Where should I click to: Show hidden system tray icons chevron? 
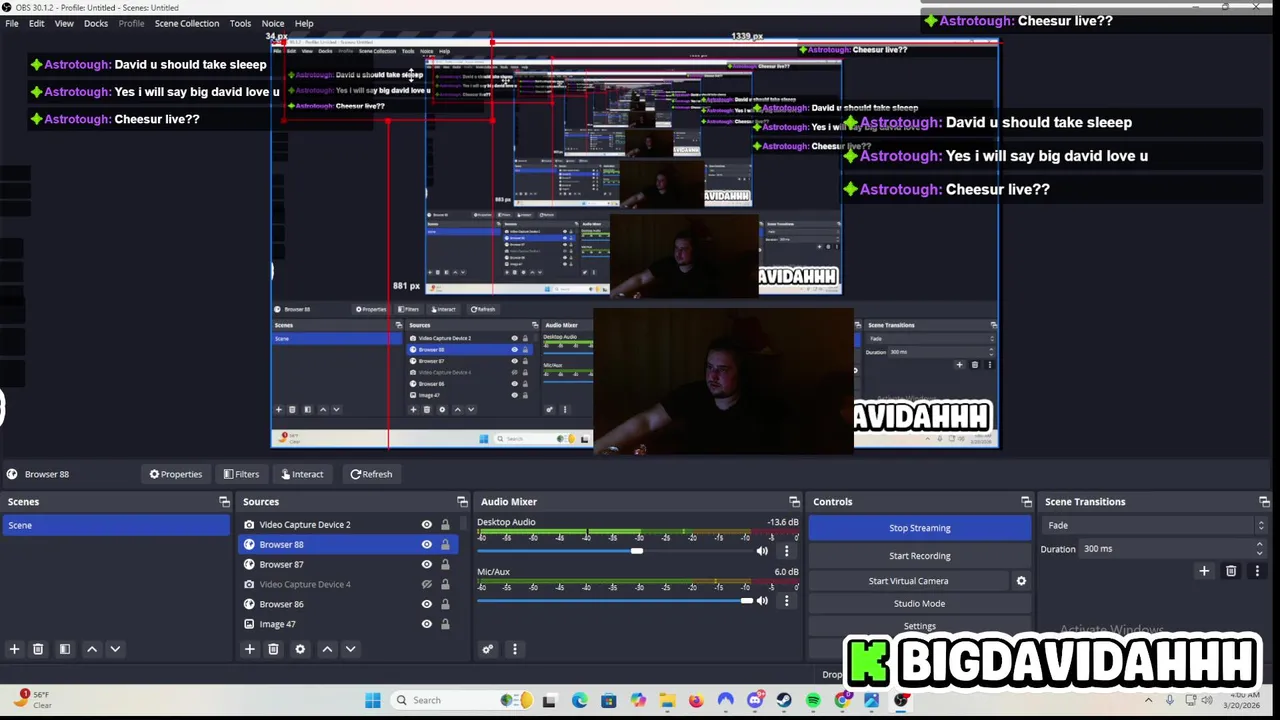(x=1148, y=700)
